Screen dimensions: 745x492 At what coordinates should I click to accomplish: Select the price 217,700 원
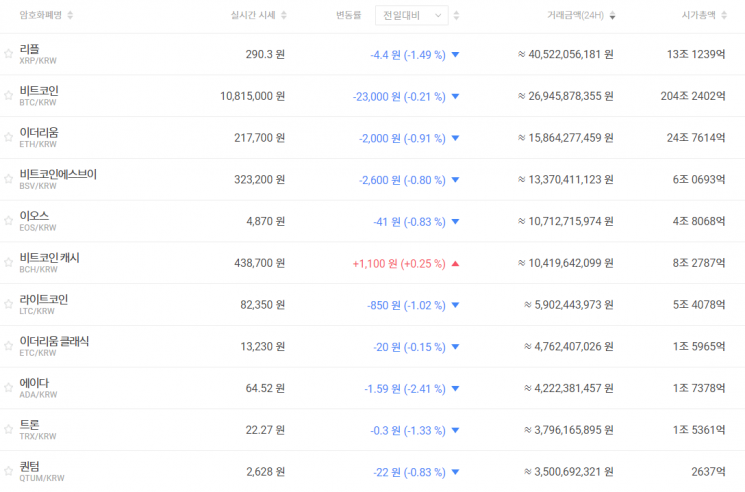pos(259,138)
